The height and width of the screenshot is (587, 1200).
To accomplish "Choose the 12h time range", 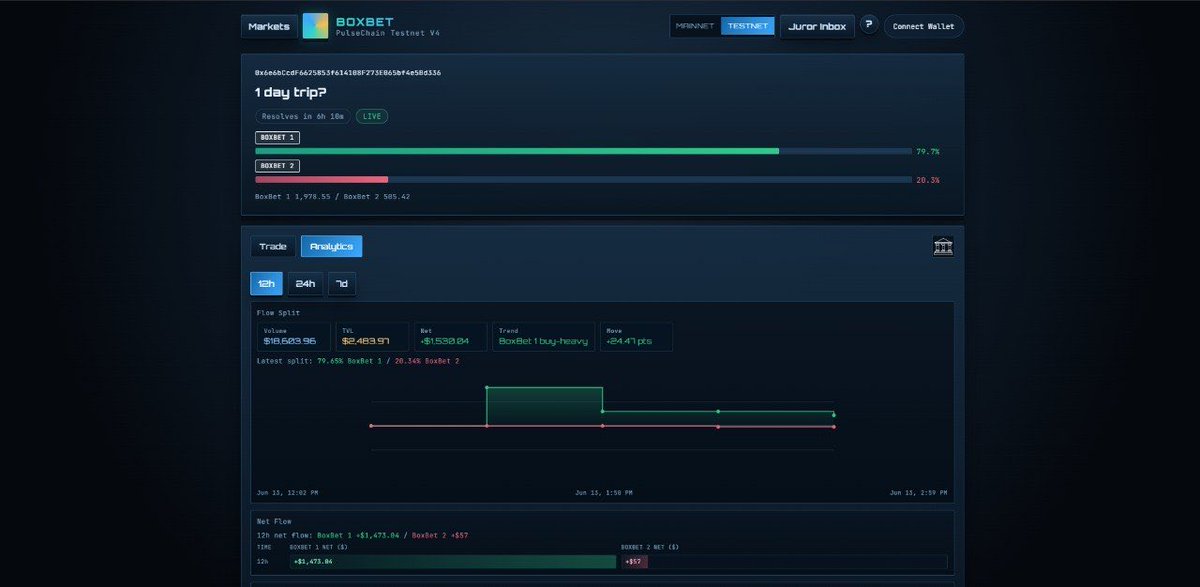I will tap(266, 284).
